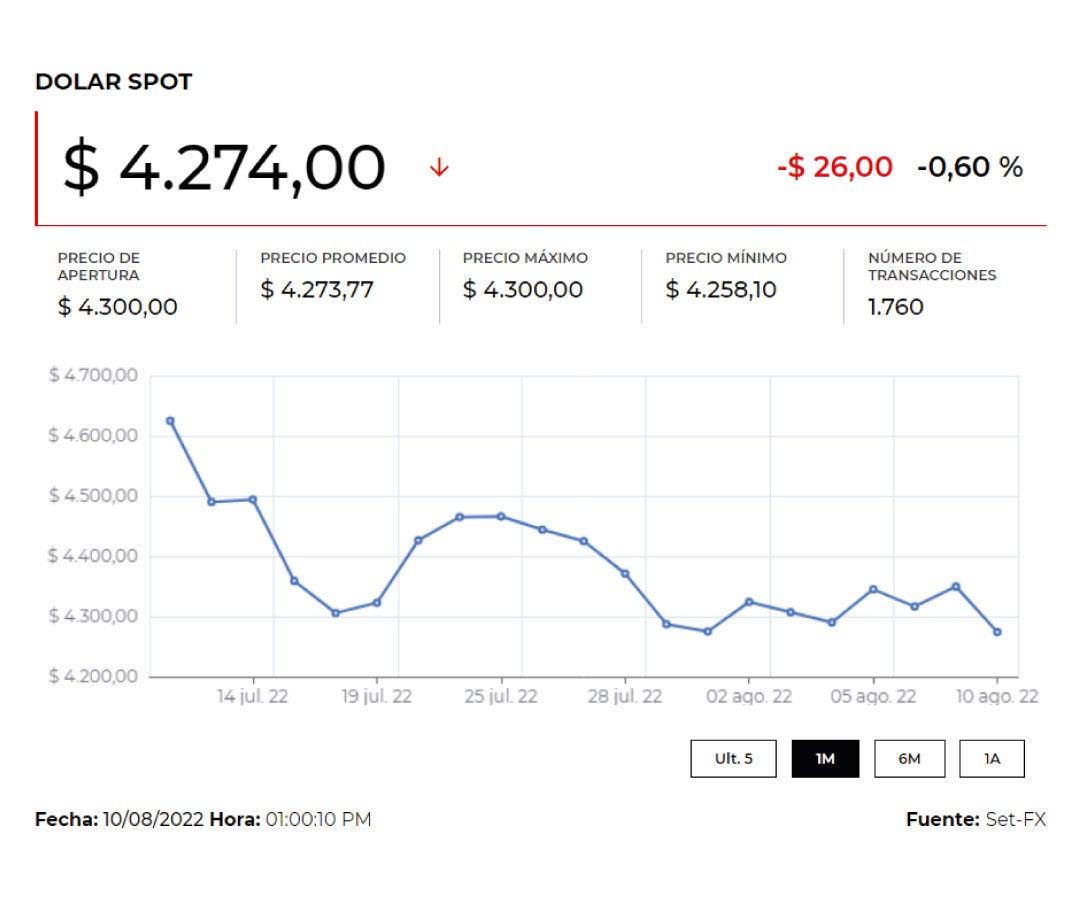Select data point above 25 jul. 22
This screenshot has height=900, width=1080.
(501, 516)
